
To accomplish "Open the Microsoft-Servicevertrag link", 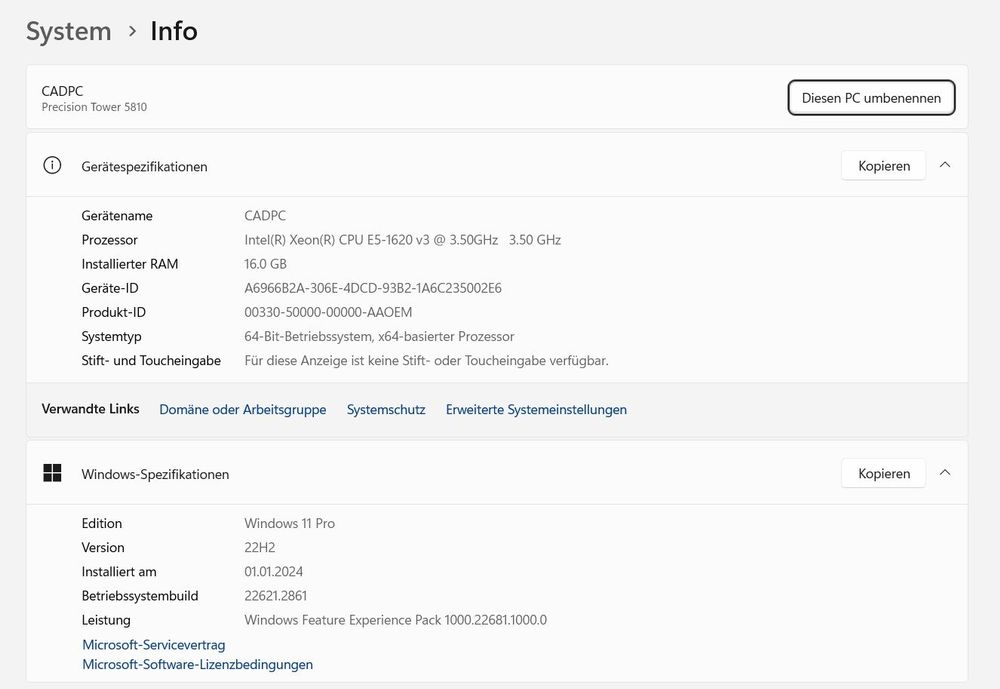I will 153,645.
